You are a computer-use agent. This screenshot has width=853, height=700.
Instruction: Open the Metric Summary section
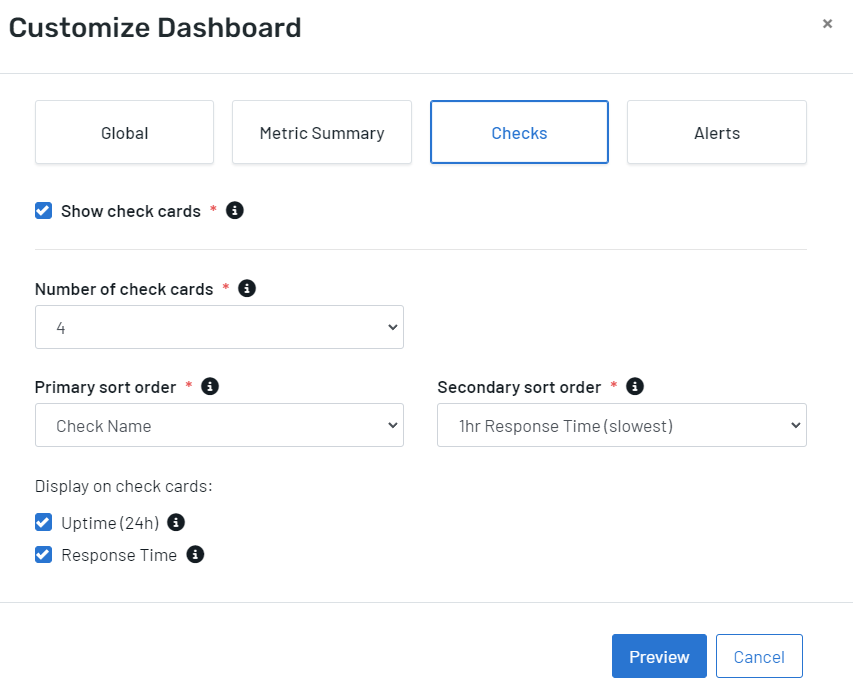click(321, 131)
